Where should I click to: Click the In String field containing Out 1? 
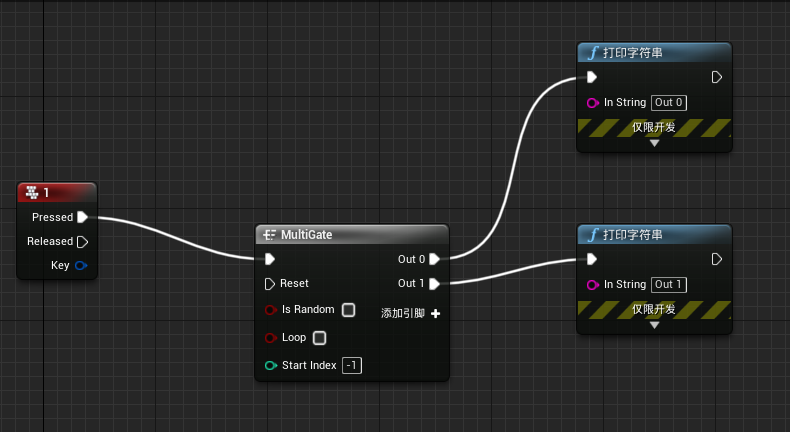pos(669,284)
